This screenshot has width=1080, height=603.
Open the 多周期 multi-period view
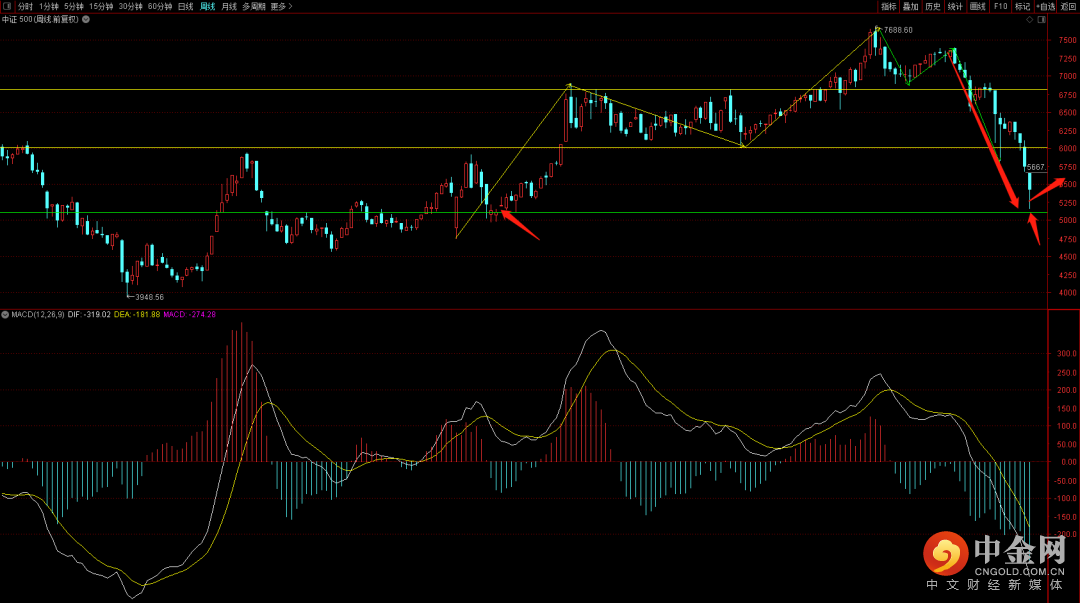point(254,6)
